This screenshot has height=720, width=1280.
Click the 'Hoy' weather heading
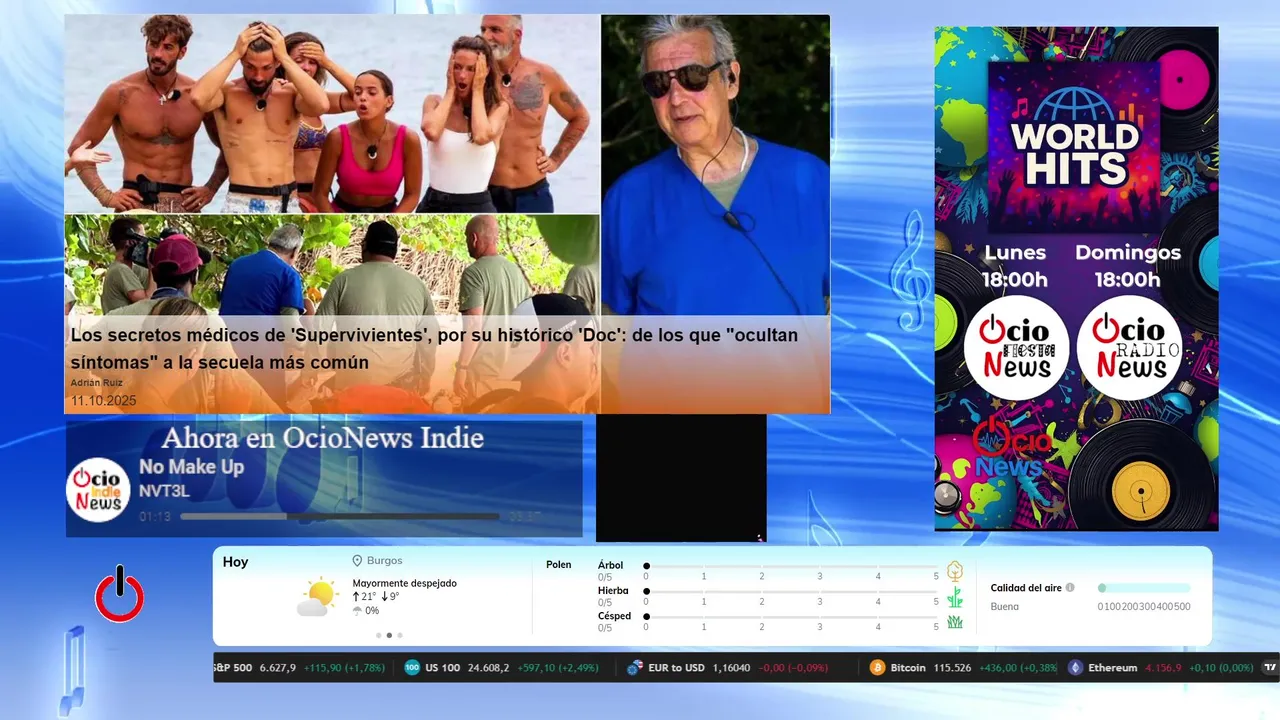tap(235, 562)
